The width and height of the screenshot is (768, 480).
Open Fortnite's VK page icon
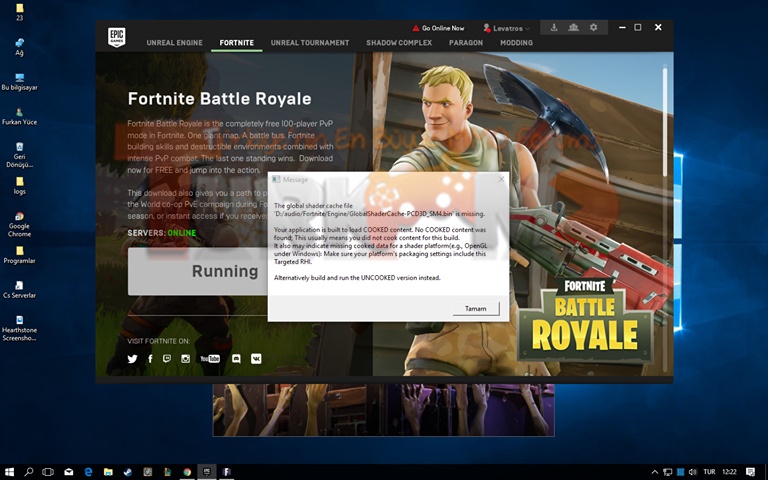coord(256,359)
